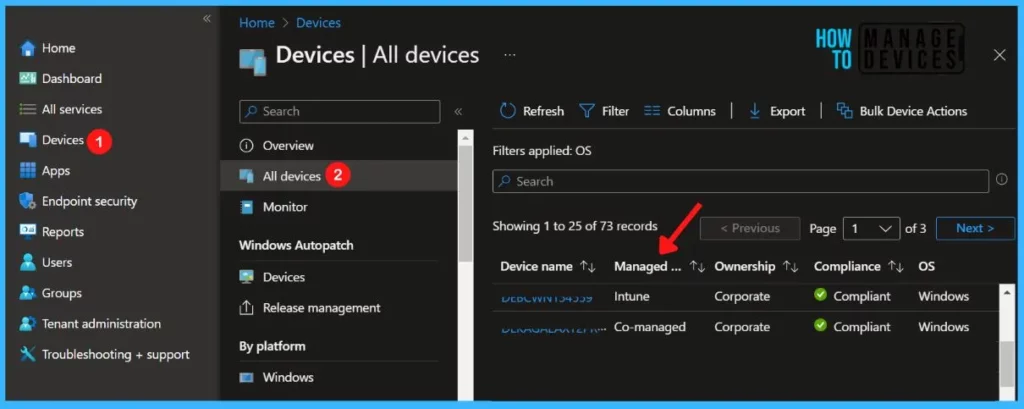The height and width of the screenshot is (409, 1024).
Task: Open the ellipsis menu next to the page title
Action: coord(510,56)
